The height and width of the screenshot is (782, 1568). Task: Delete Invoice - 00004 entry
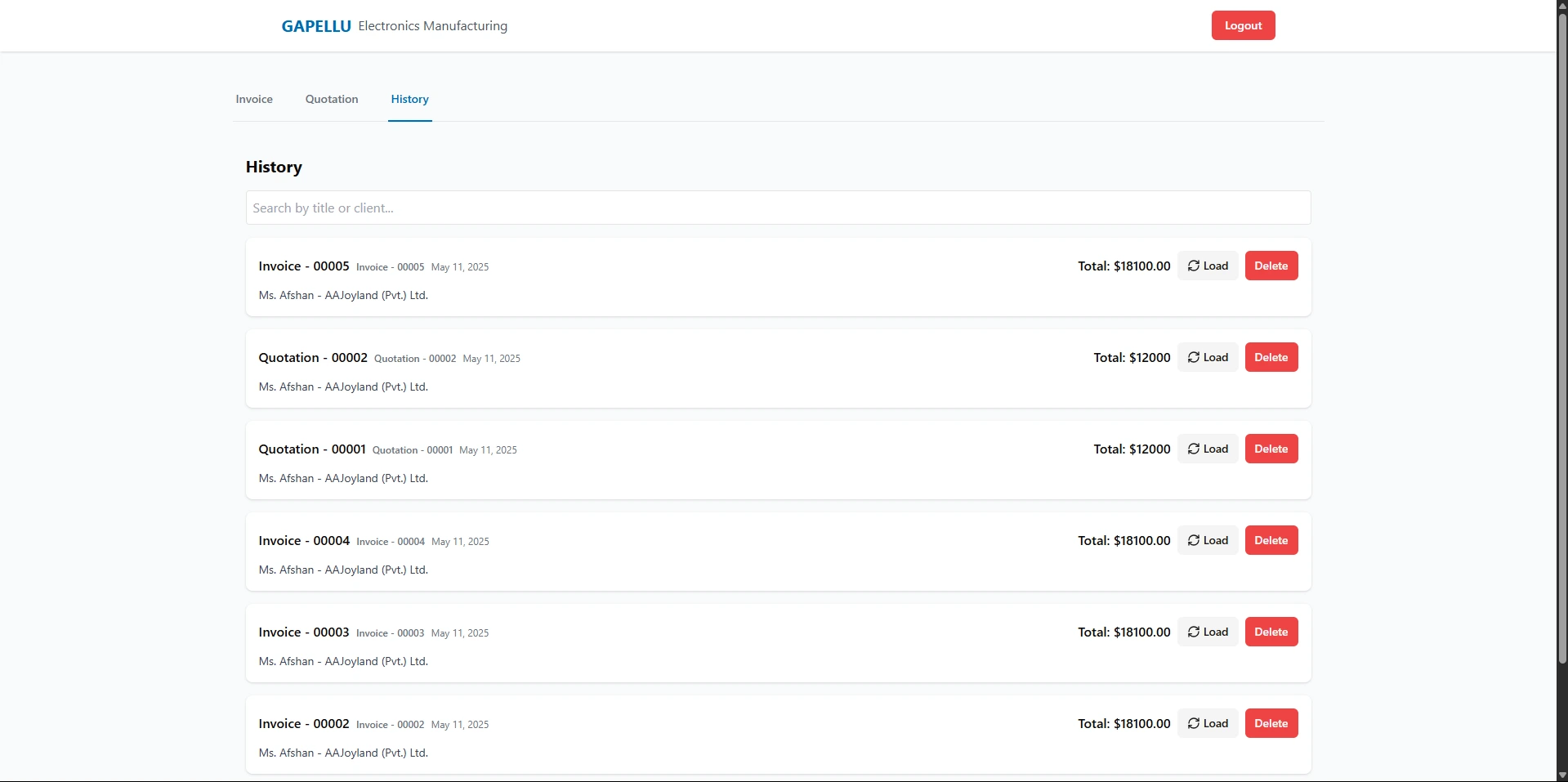(x=1271, y=540)
